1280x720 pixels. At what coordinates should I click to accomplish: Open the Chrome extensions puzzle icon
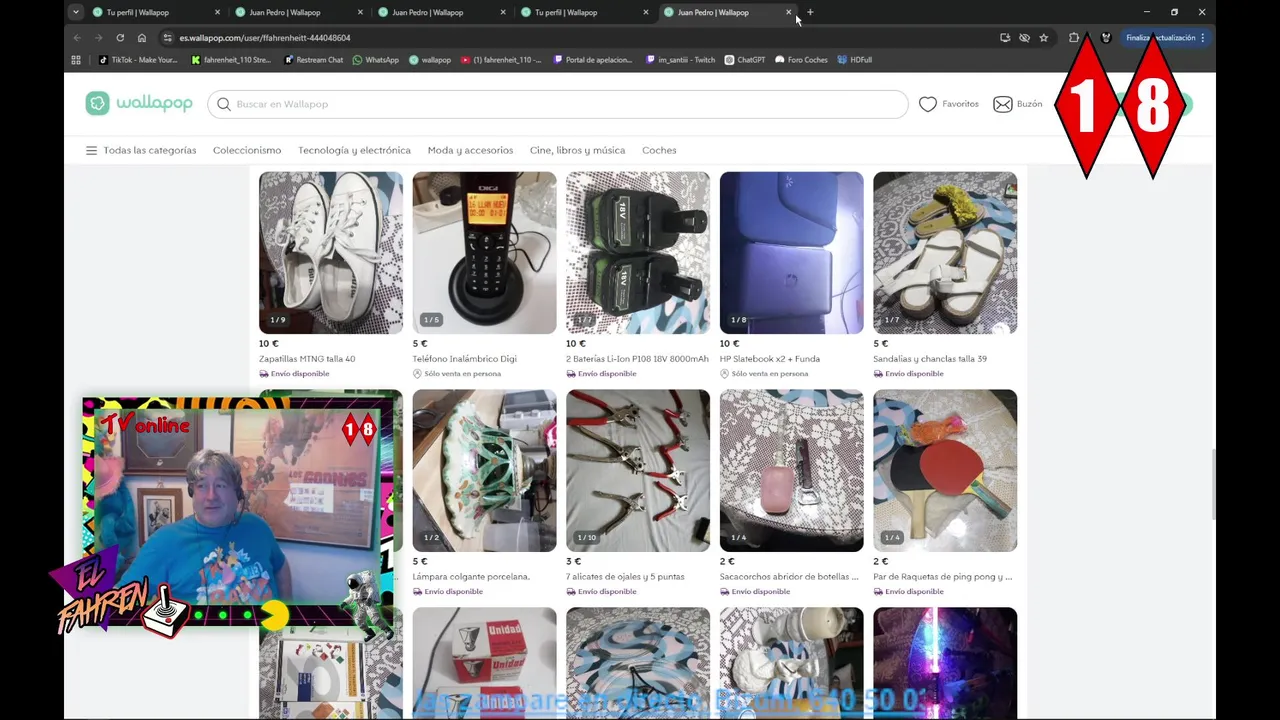tap(1074, 38)
